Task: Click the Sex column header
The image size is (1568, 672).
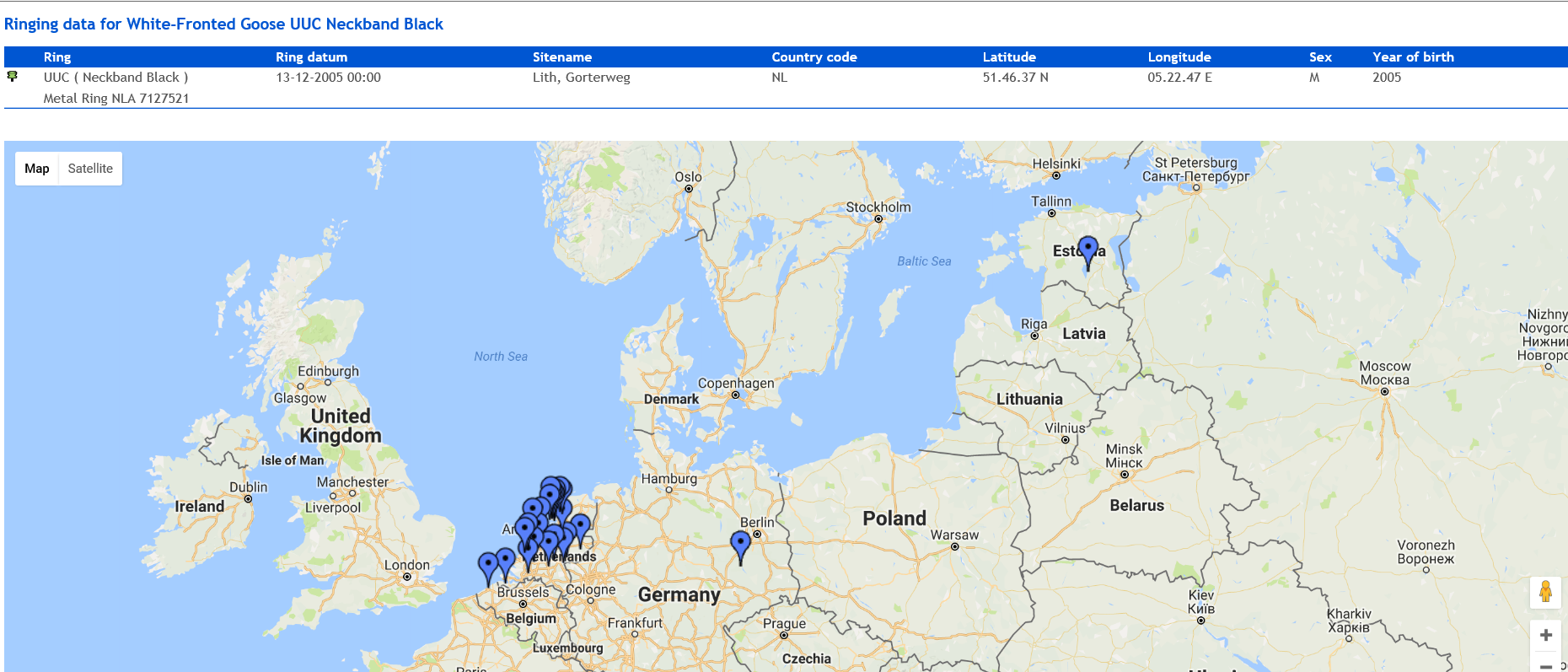Action: click(x=1320, y=57)
